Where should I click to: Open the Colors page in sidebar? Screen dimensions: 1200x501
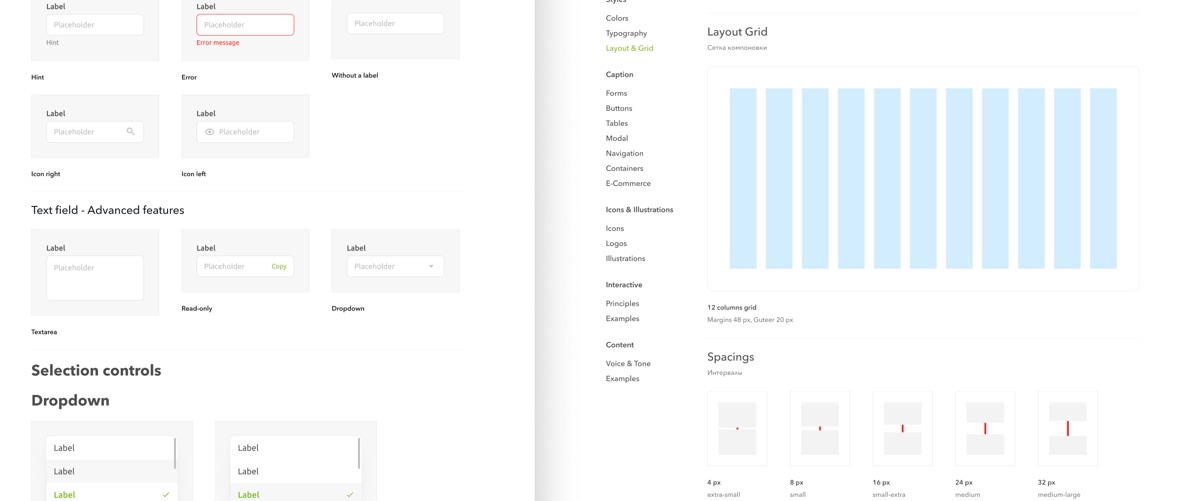[617, 18]
